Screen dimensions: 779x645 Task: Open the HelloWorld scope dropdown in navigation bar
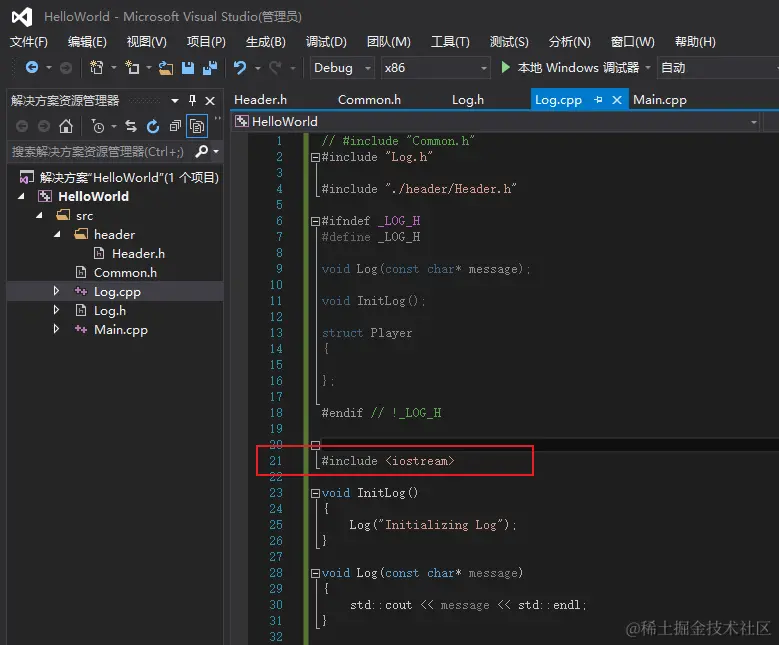pyautogui.click(x=754, y=122)
